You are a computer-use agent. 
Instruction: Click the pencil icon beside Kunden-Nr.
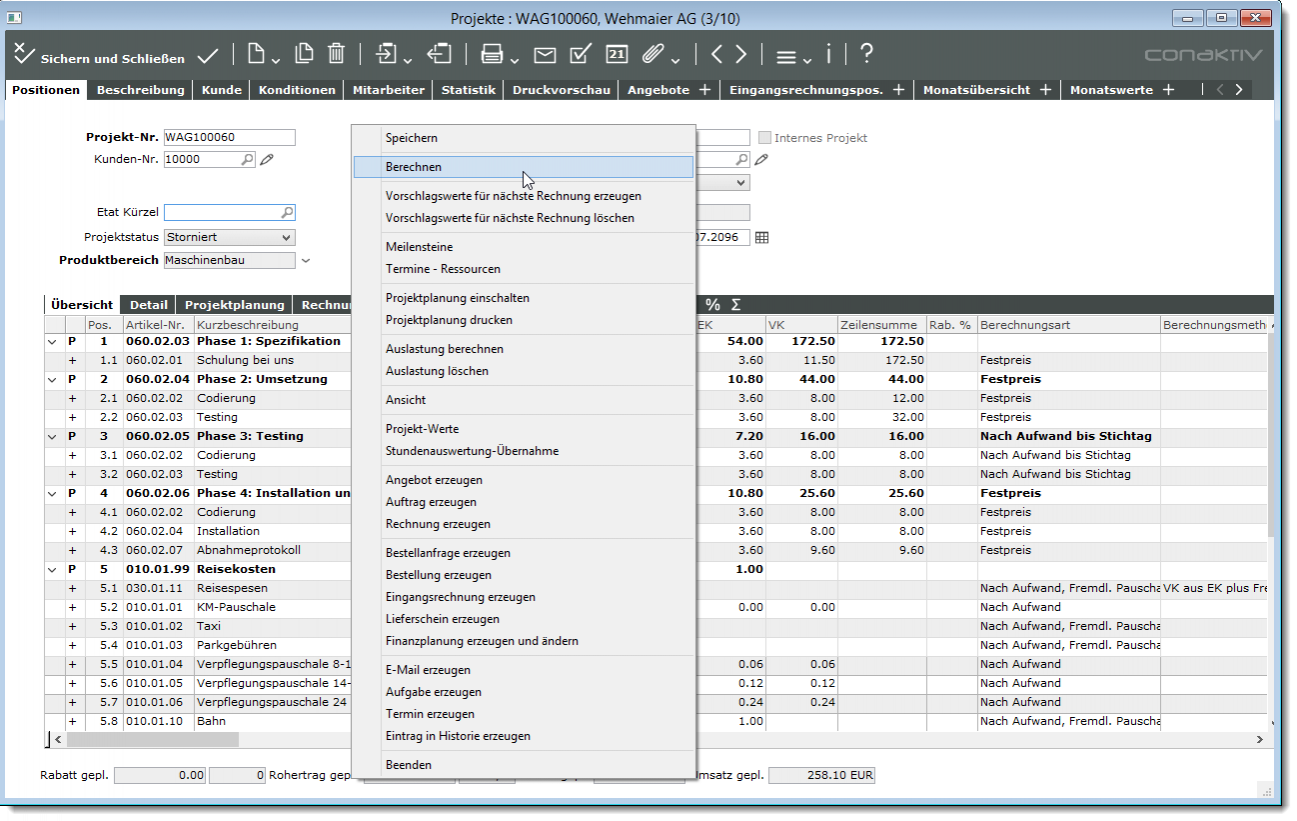tap(267, 159)
